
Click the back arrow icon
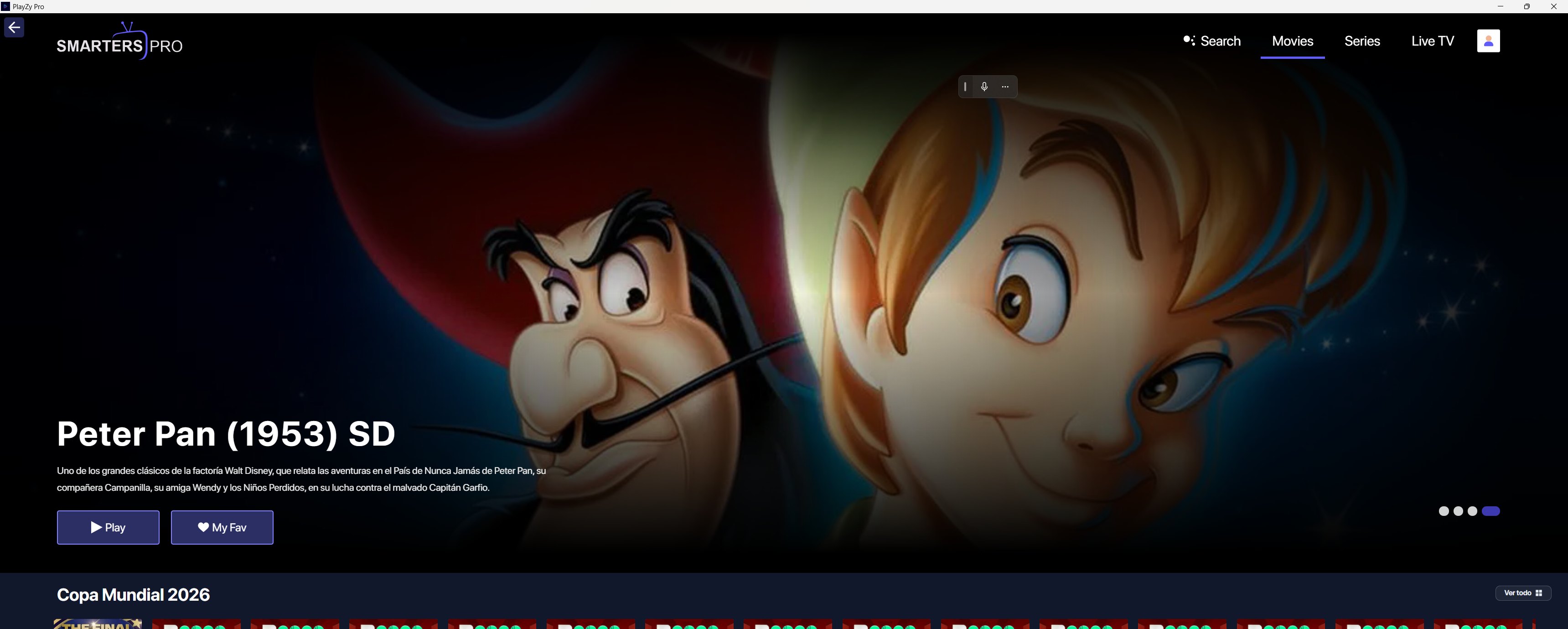click(14, 27)
